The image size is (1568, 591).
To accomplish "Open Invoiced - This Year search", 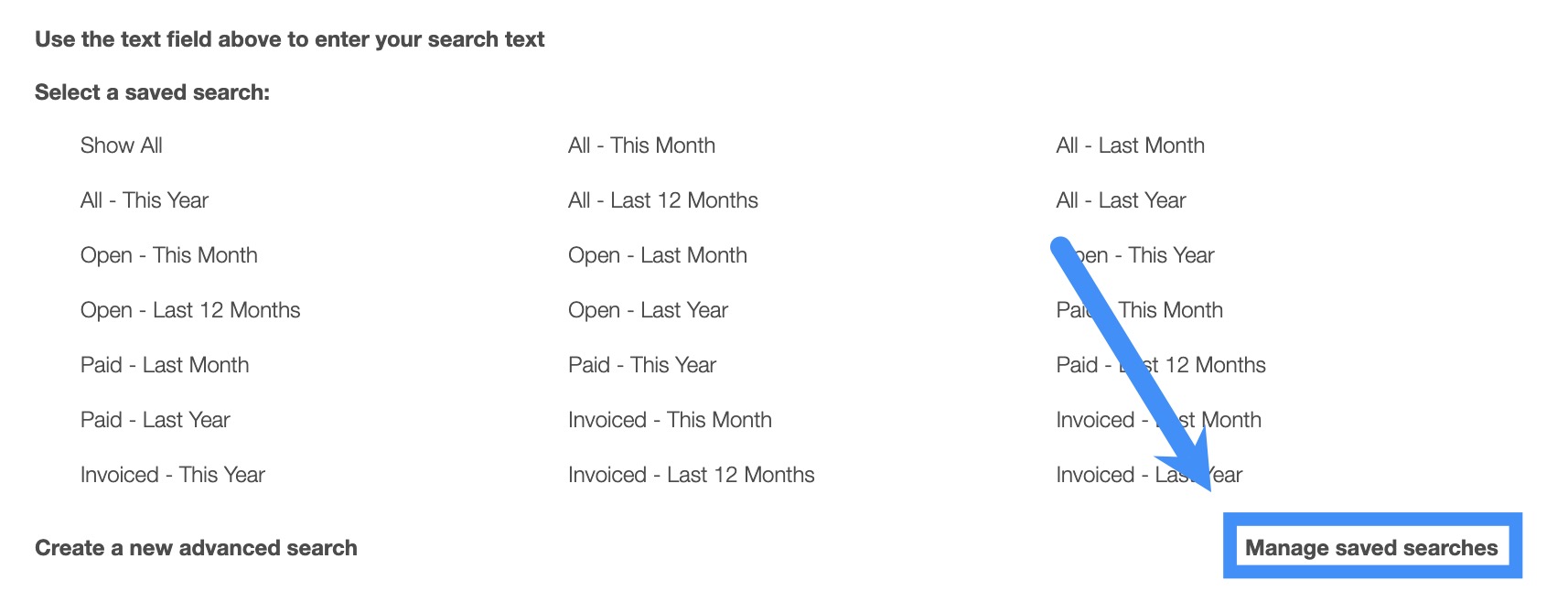I will point(172,475).
